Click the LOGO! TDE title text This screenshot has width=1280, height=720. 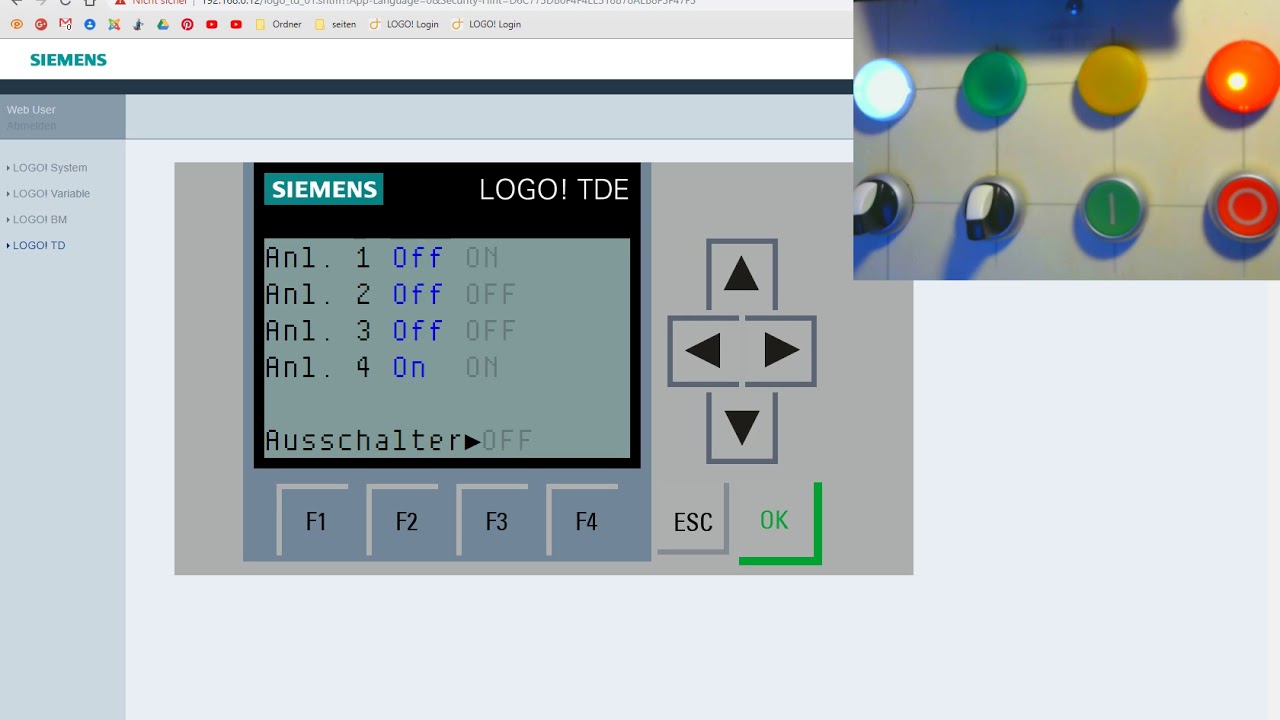click(554, 190)
